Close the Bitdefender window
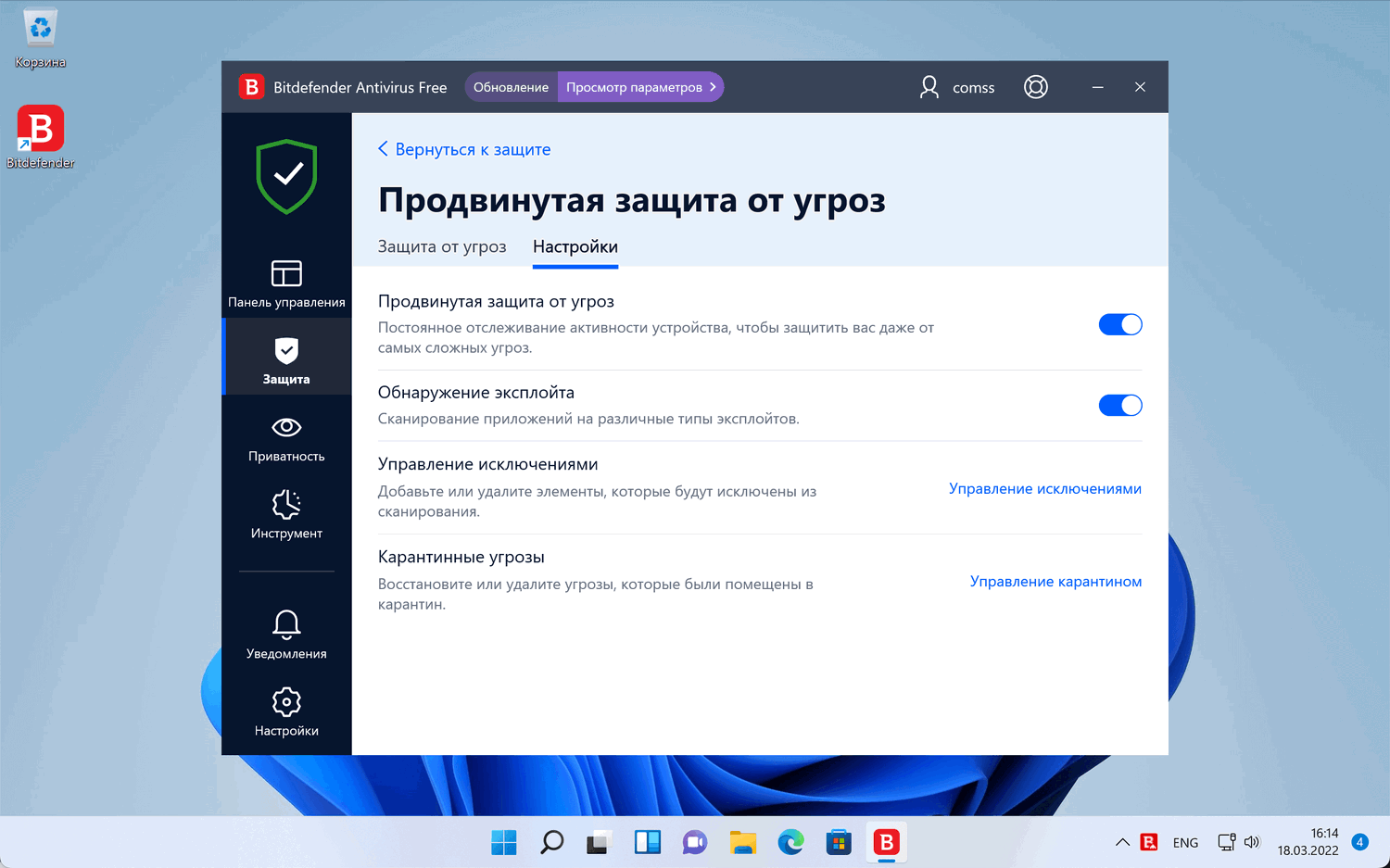The image size is (1390, 868). tap(1140, 87)
